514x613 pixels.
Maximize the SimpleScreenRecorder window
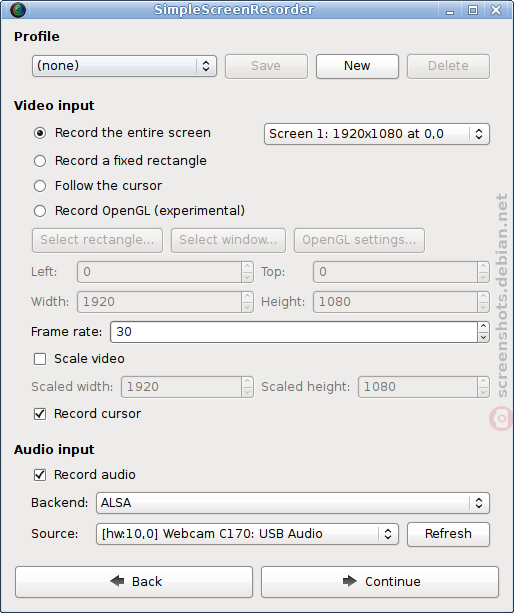pyautogui.click(x=473, y=10)
